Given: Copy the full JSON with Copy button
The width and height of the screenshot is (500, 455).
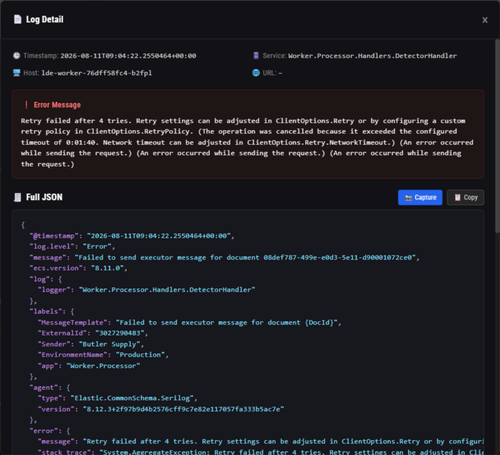Looking at the screenshot, I should tap(465, 198).
